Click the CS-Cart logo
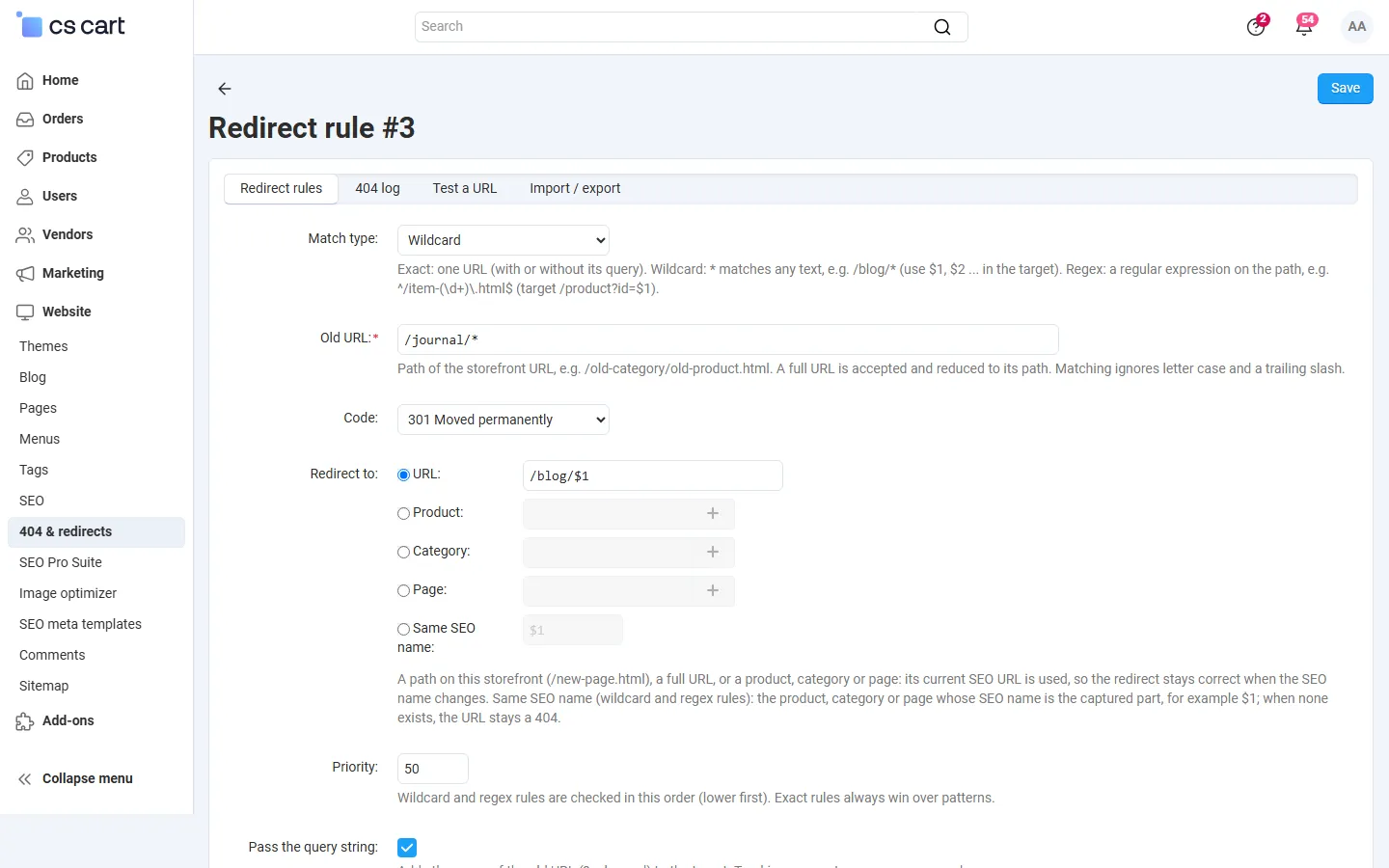Image resolution: width=1389 pixels, height=868 pixels. click(71, 26)
